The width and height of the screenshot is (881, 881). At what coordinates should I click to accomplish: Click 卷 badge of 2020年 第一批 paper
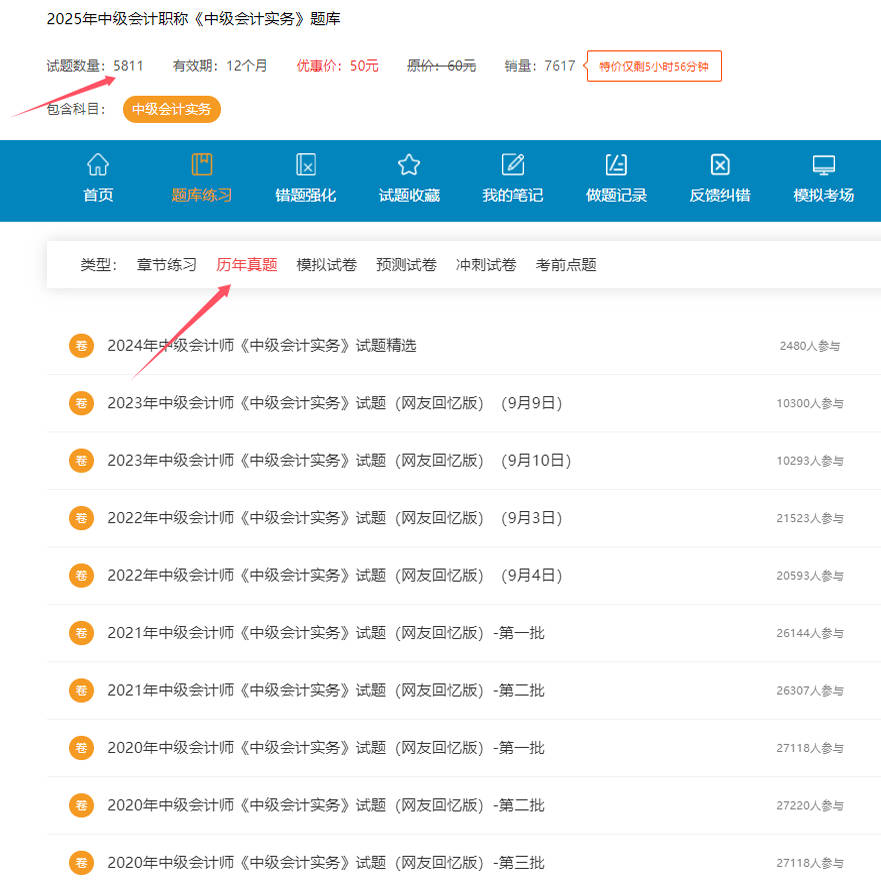click(81, 748)
